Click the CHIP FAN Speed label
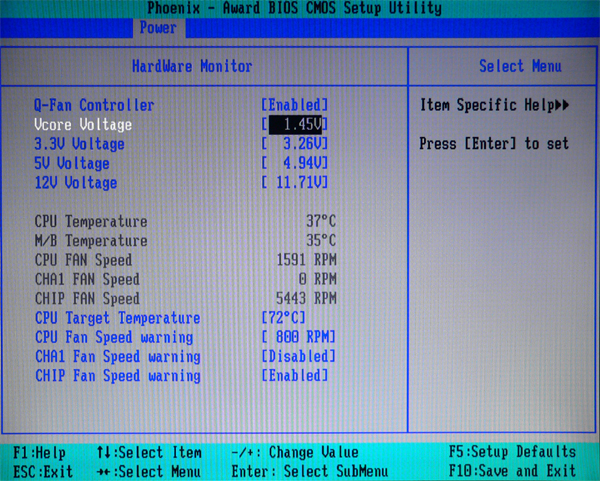The height and width of the screenshot is (481, 600). (x=87, y=299)
